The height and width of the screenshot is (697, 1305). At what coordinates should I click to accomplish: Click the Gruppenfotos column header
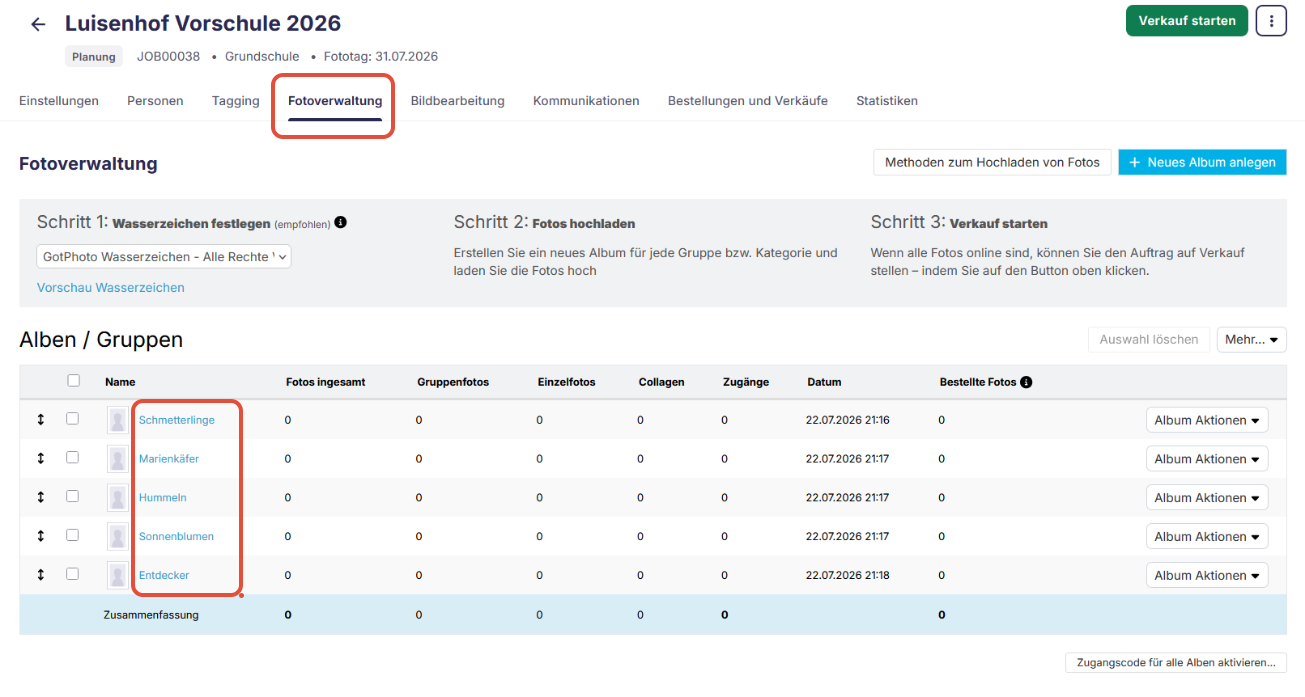(x=453, y=382)
